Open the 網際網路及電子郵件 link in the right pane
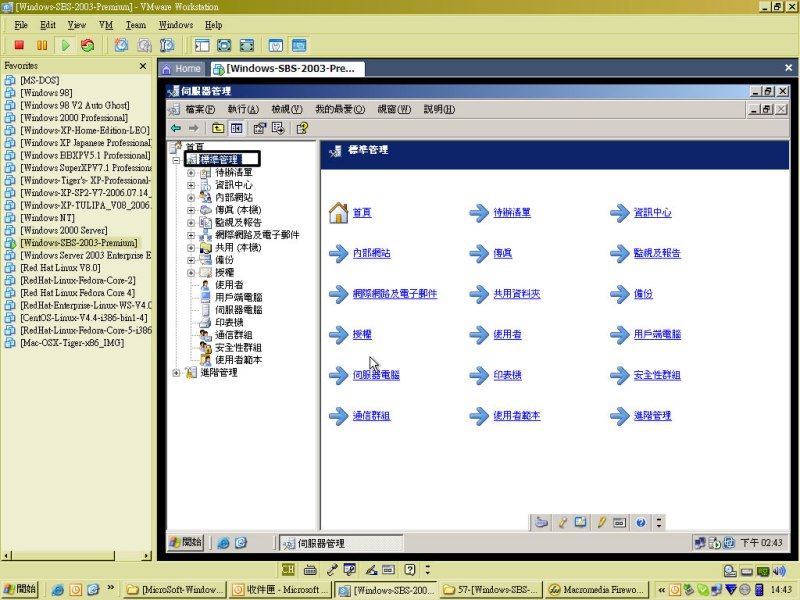Screen dimensions: 800x600 pos(395,294)
